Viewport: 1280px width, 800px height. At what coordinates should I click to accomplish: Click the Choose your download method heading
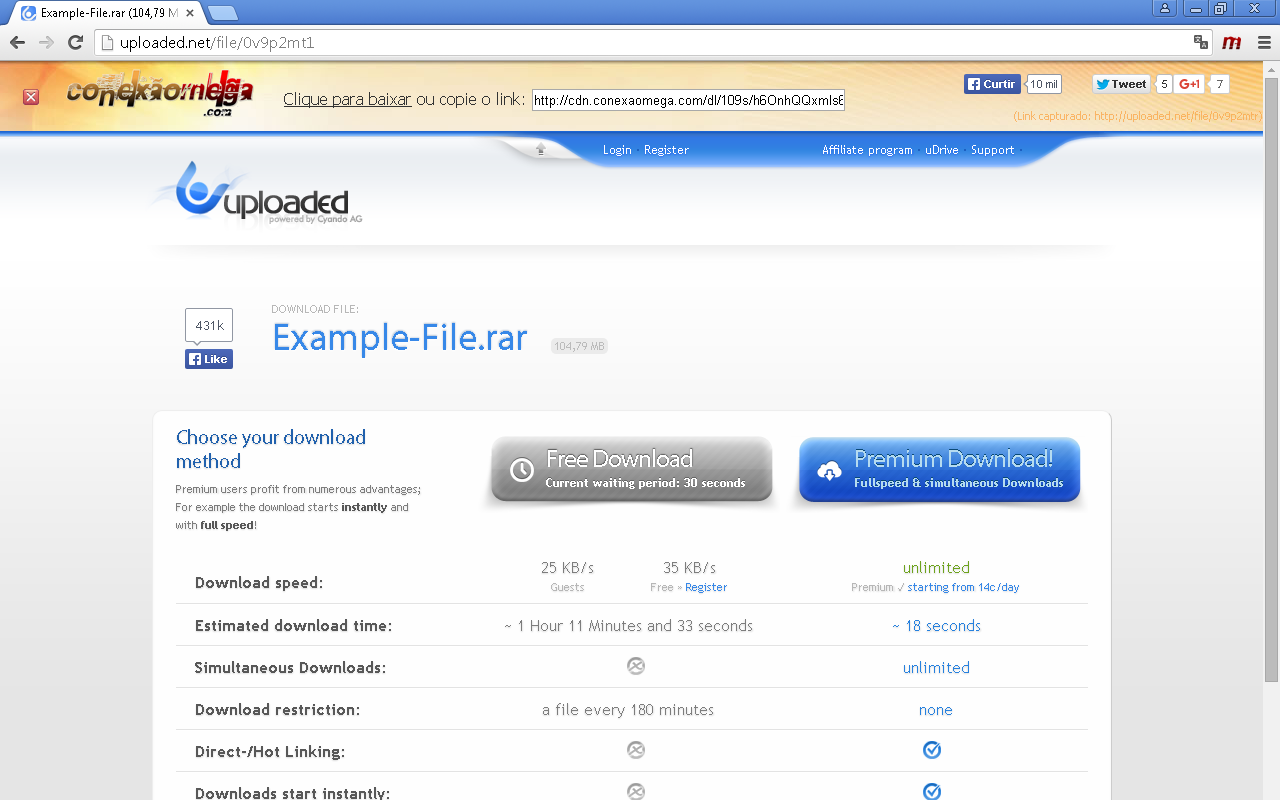click(271, 449)
